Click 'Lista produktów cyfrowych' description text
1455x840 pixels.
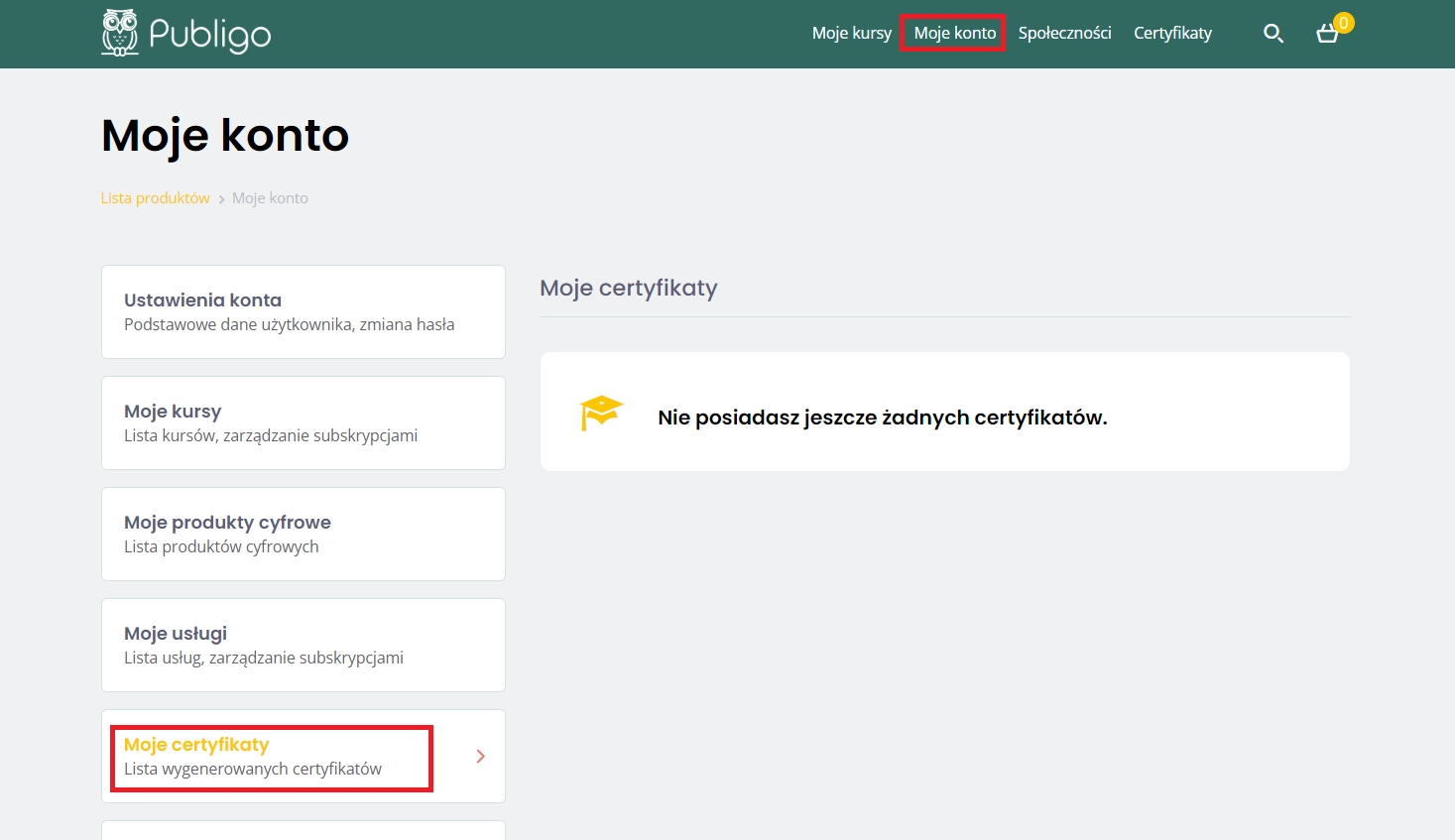pyautogui.click(x=221, y=546)
